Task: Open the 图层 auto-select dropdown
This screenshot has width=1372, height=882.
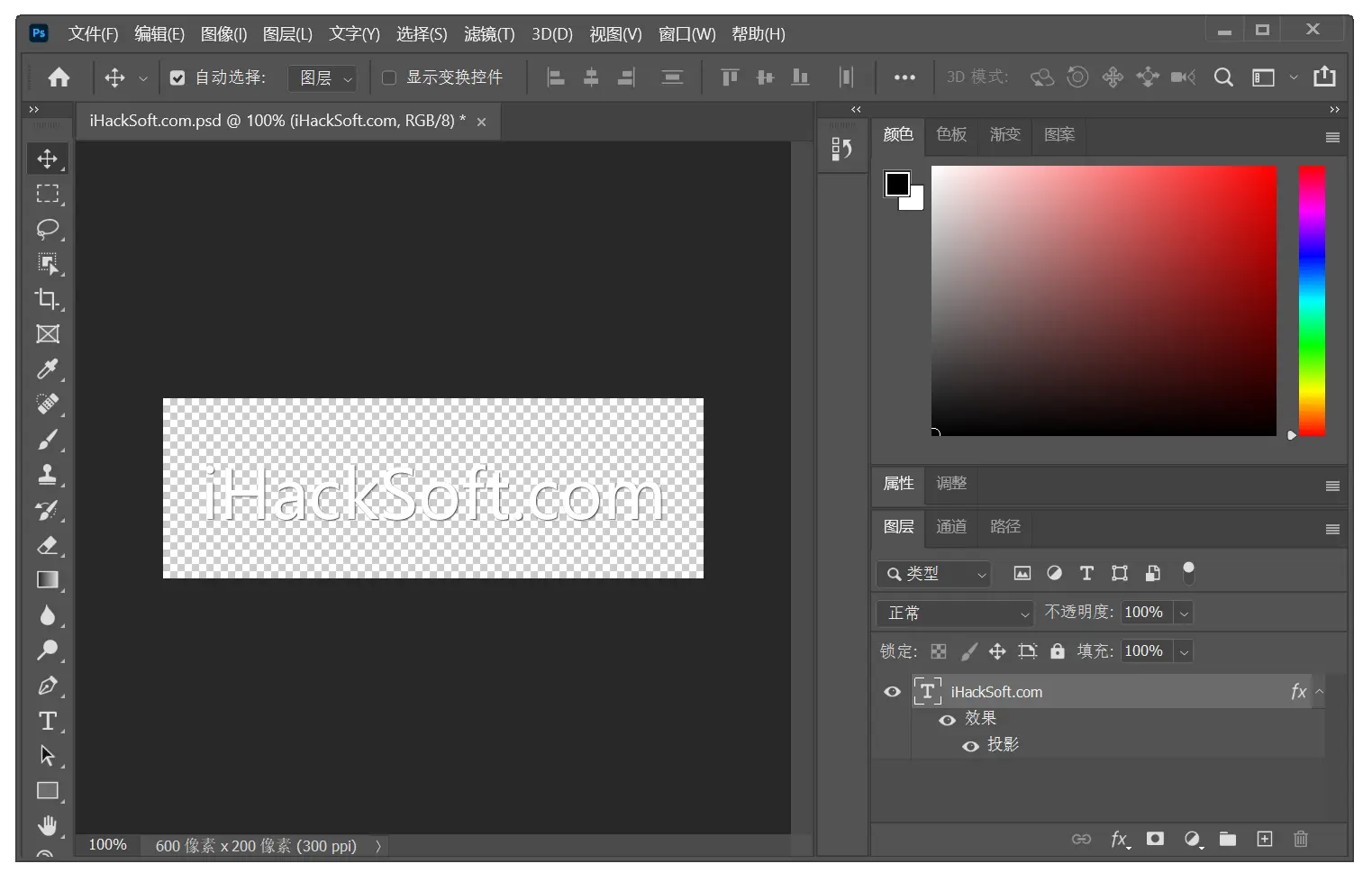Action: point(323,78)
